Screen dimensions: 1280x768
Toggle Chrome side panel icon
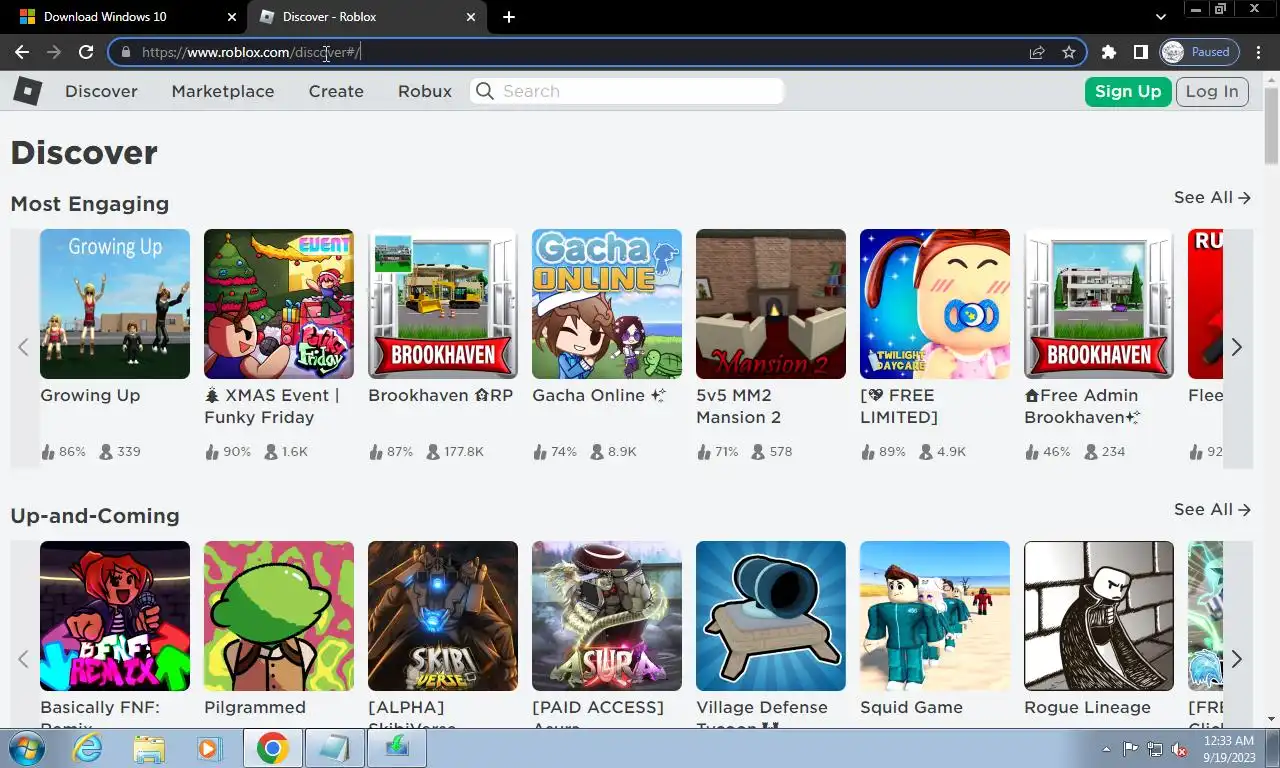[x=1140, y=52]
